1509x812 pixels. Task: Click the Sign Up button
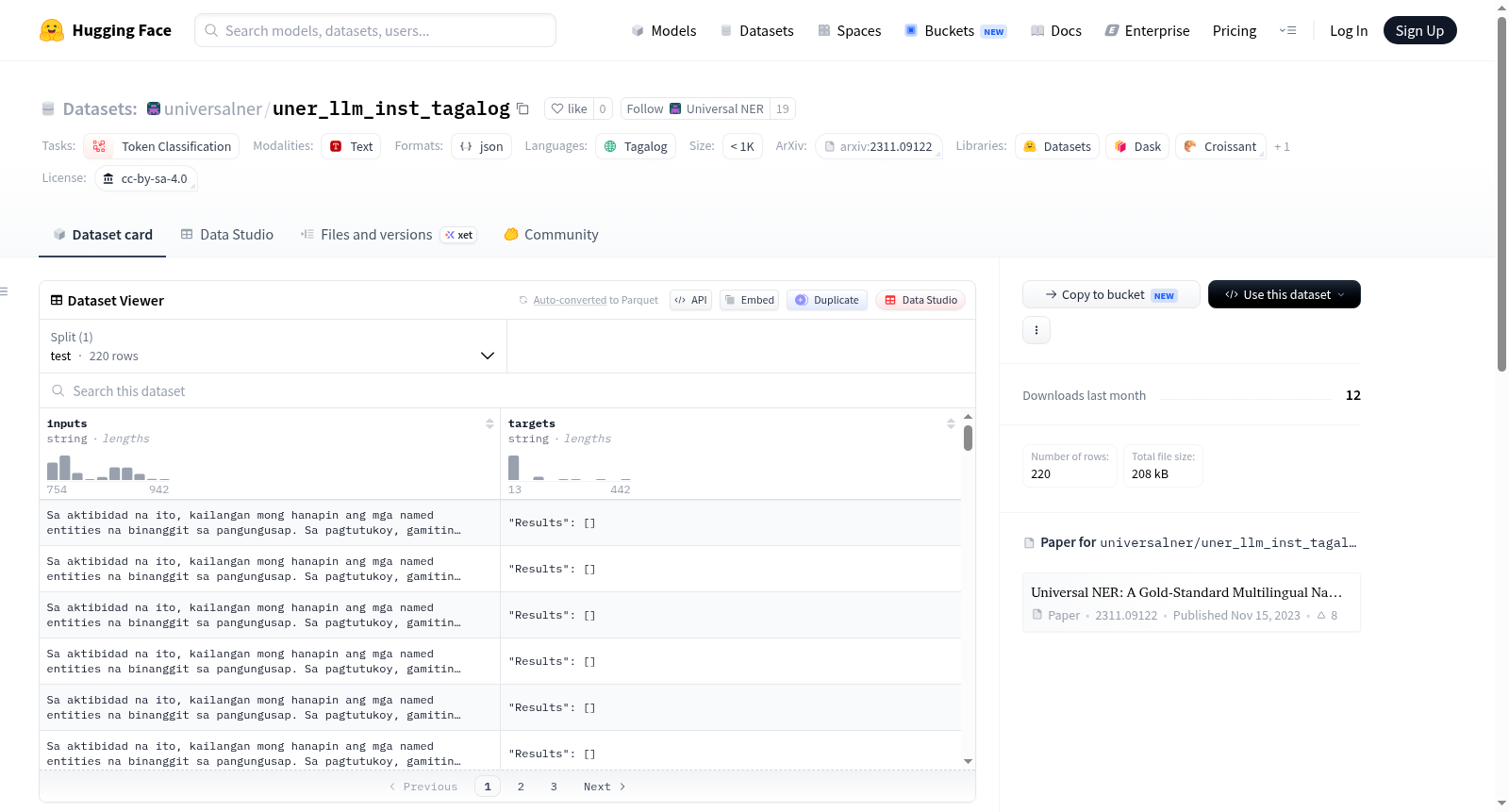(1419, 30)
